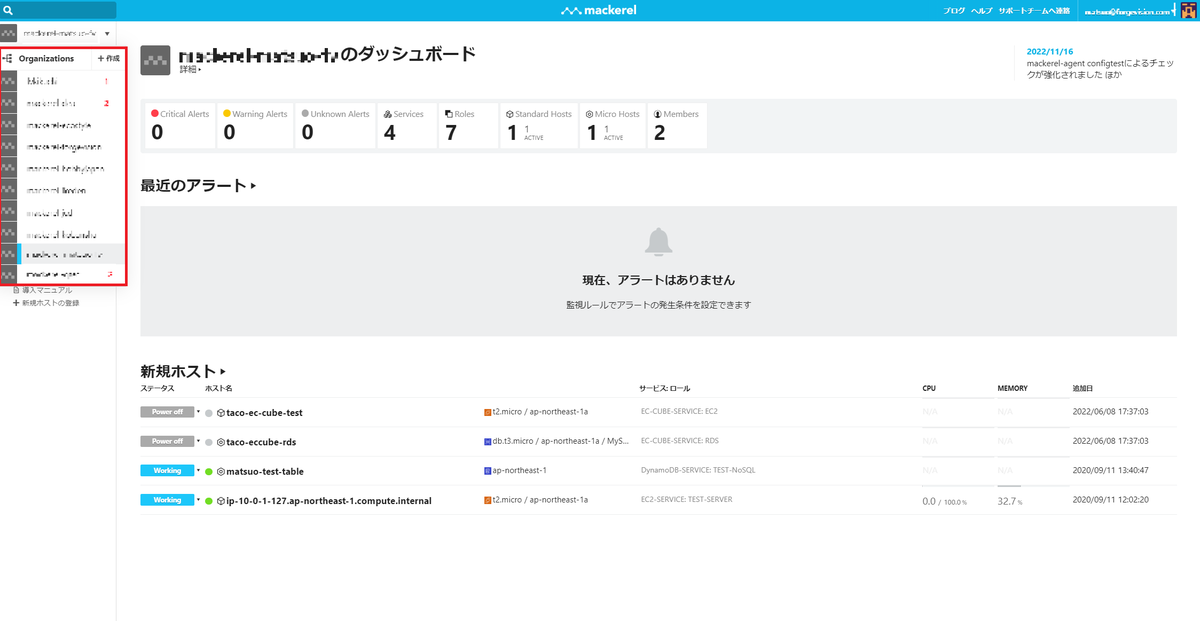Select the last organization in the list

point(63,274)
